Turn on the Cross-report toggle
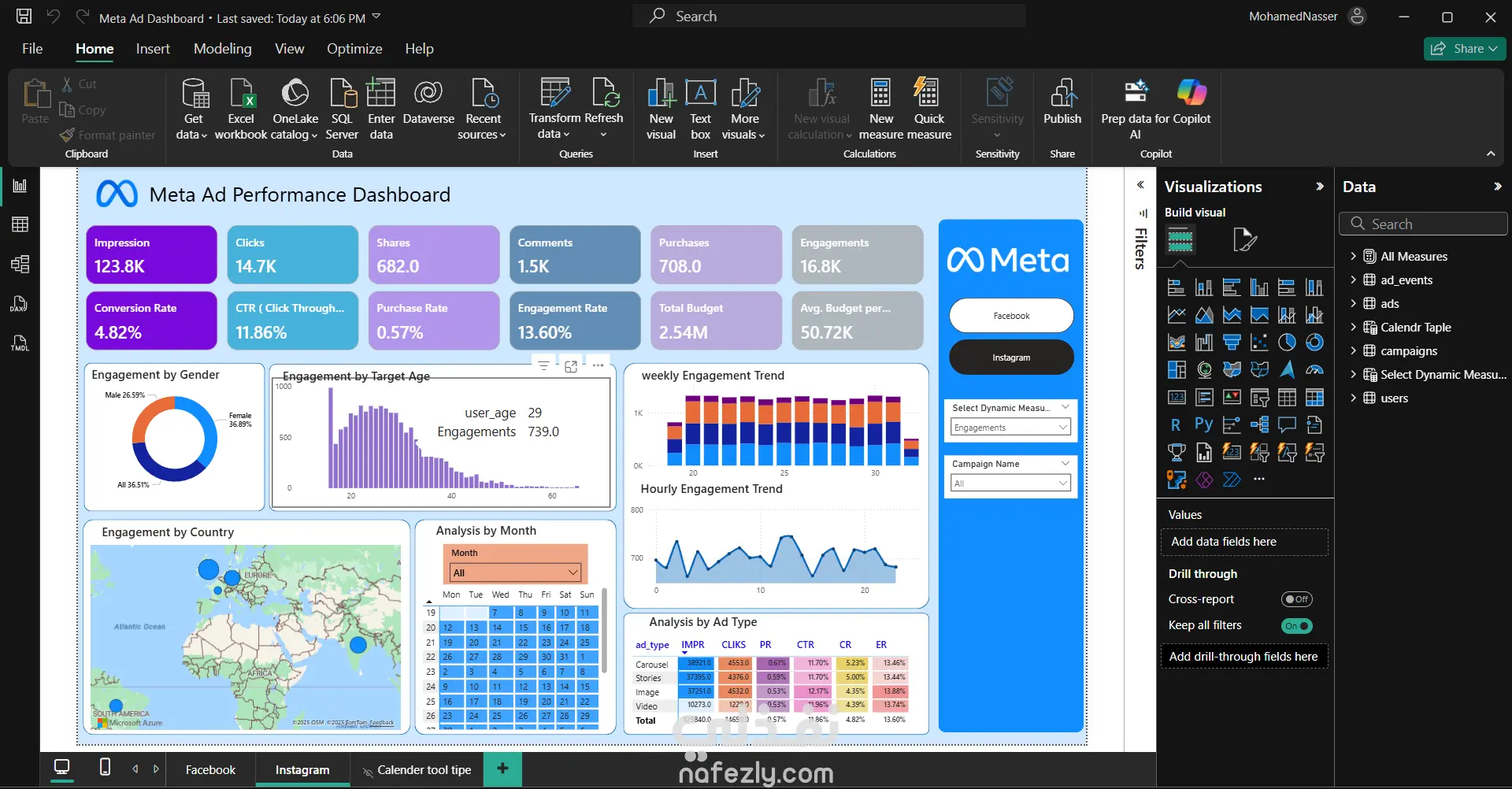 coord(1296,599)
